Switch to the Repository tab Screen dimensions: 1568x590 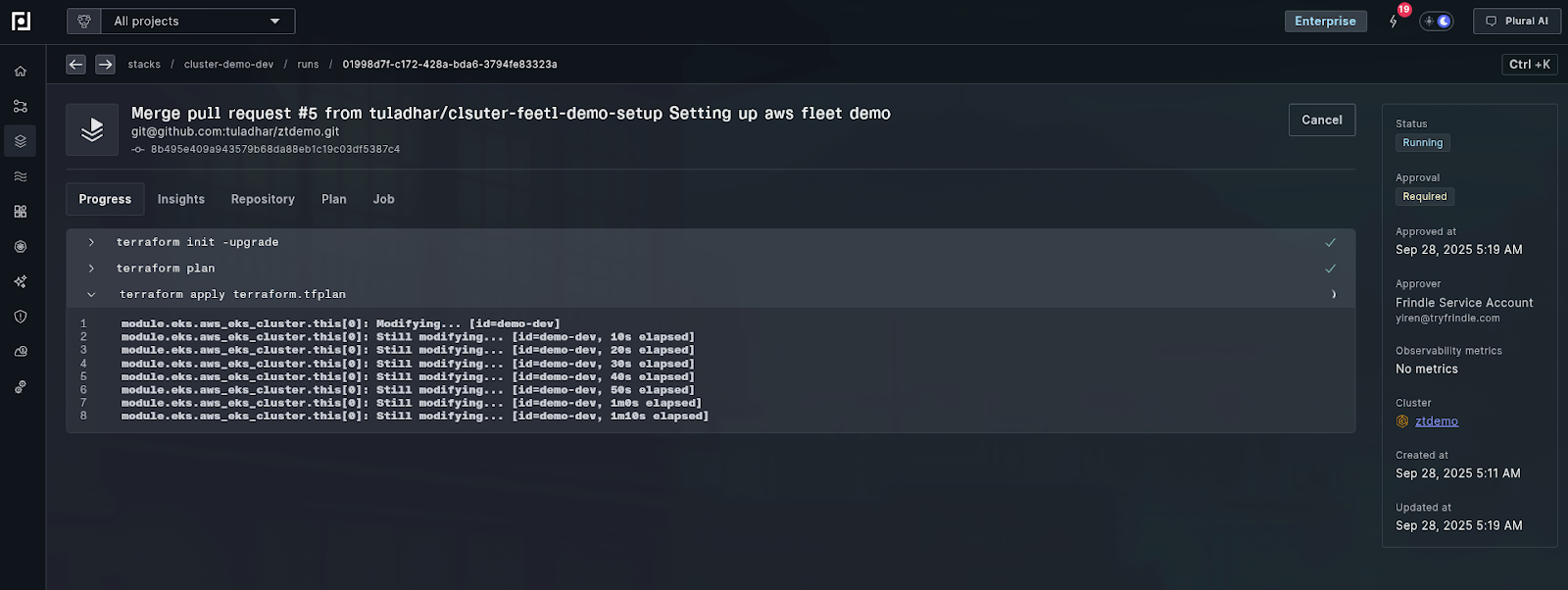(x=263, y=199)
